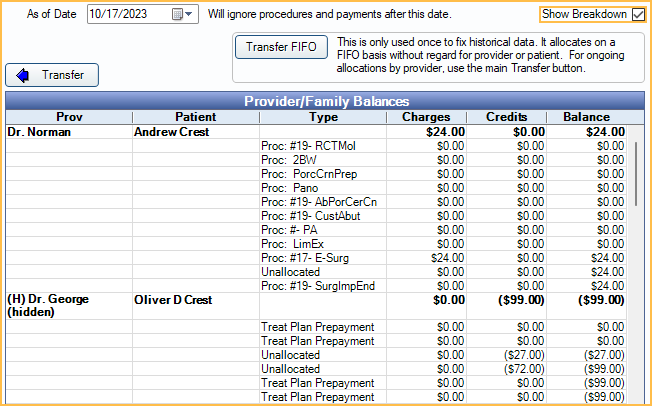Click the Charges column header
This screenshot has height=406, width=652.
[x=426, y=117]
